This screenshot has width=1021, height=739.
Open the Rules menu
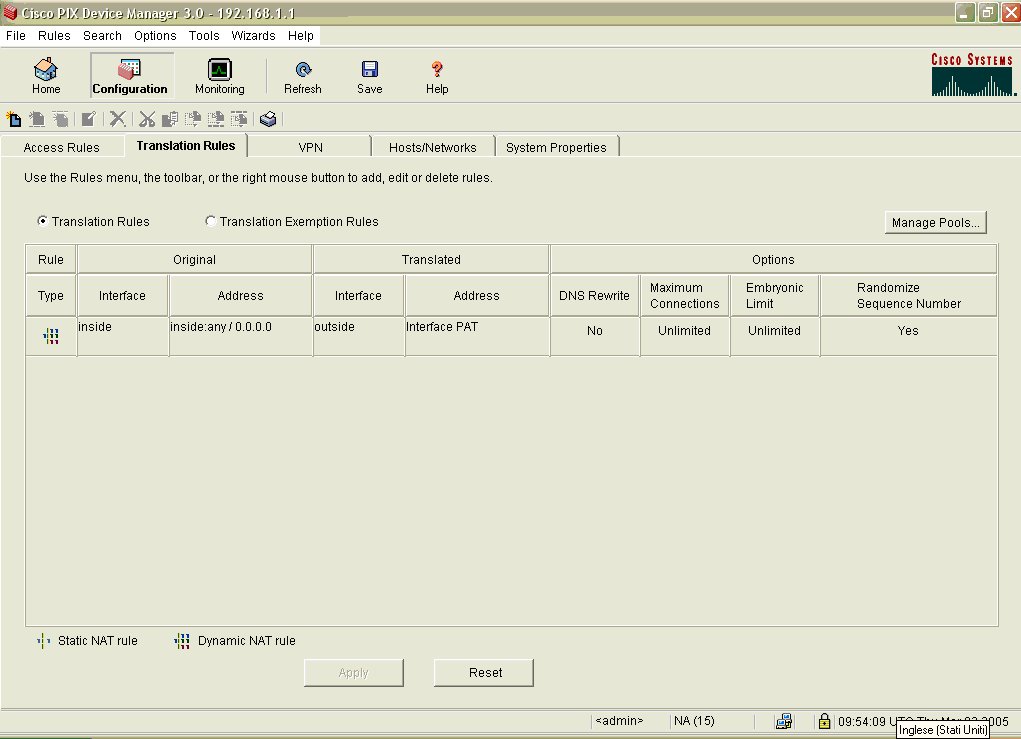54,36
